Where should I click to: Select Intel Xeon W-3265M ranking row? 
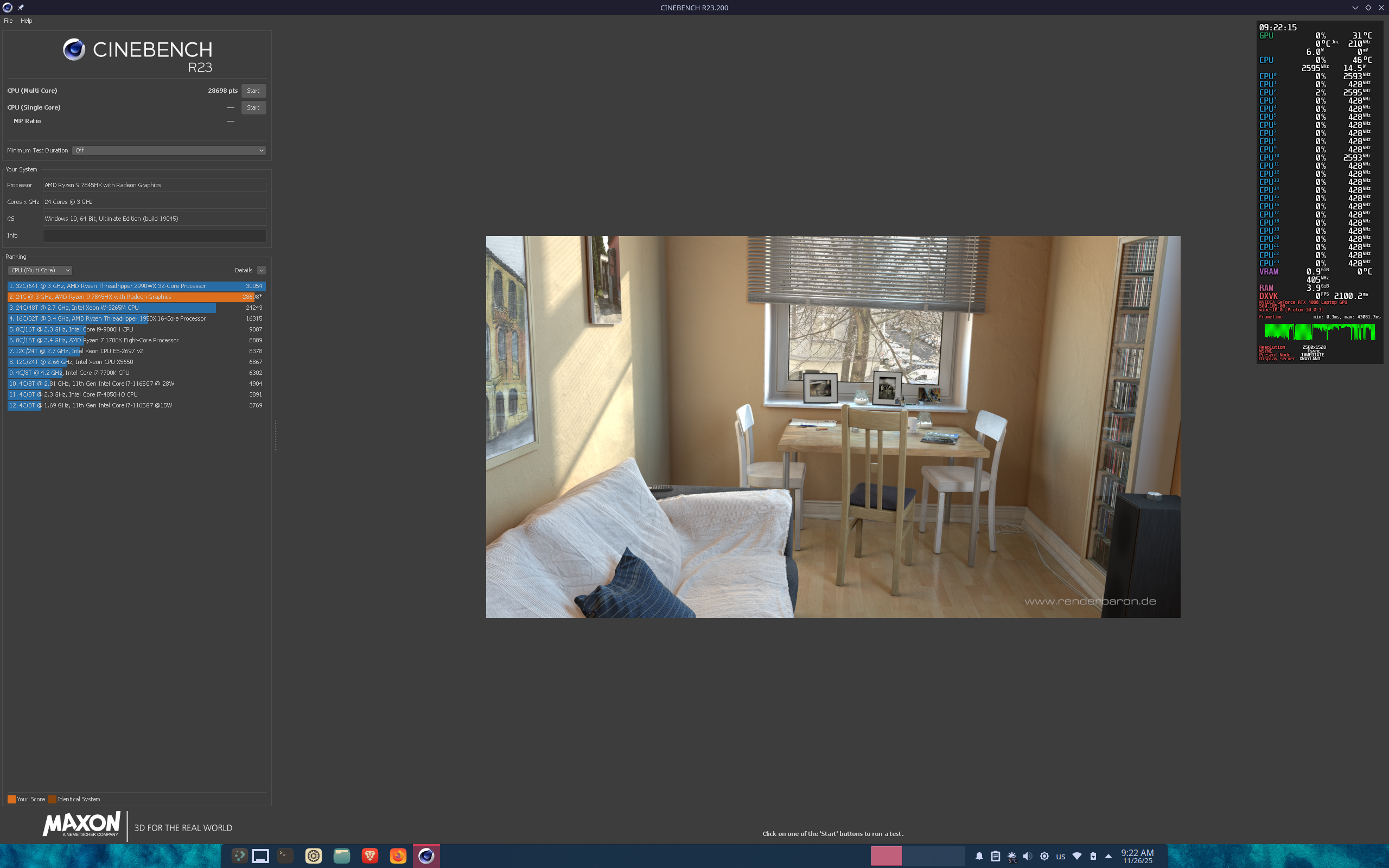137,308
